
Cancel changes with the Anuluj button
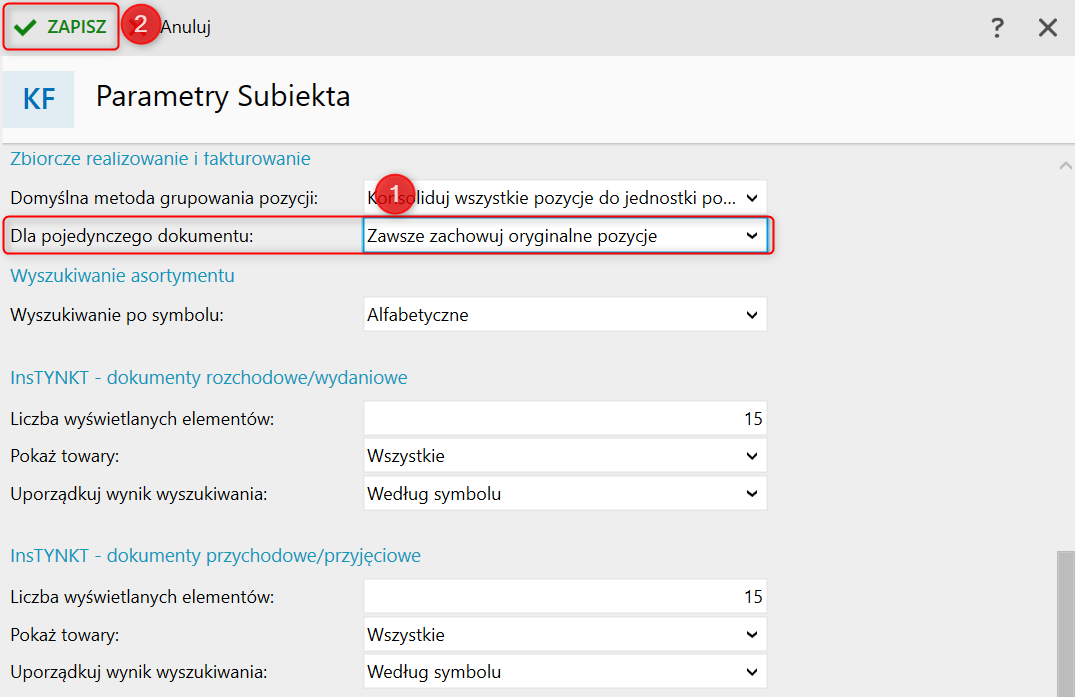click(184, 27)
